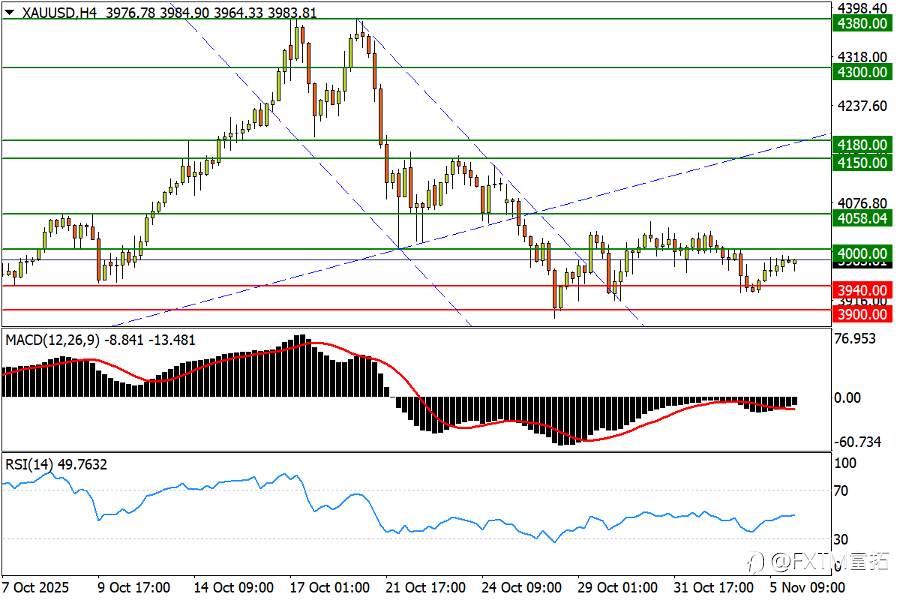Click the 4398.40 price scale value
The image size is (900, 600).
pos(862,7)
